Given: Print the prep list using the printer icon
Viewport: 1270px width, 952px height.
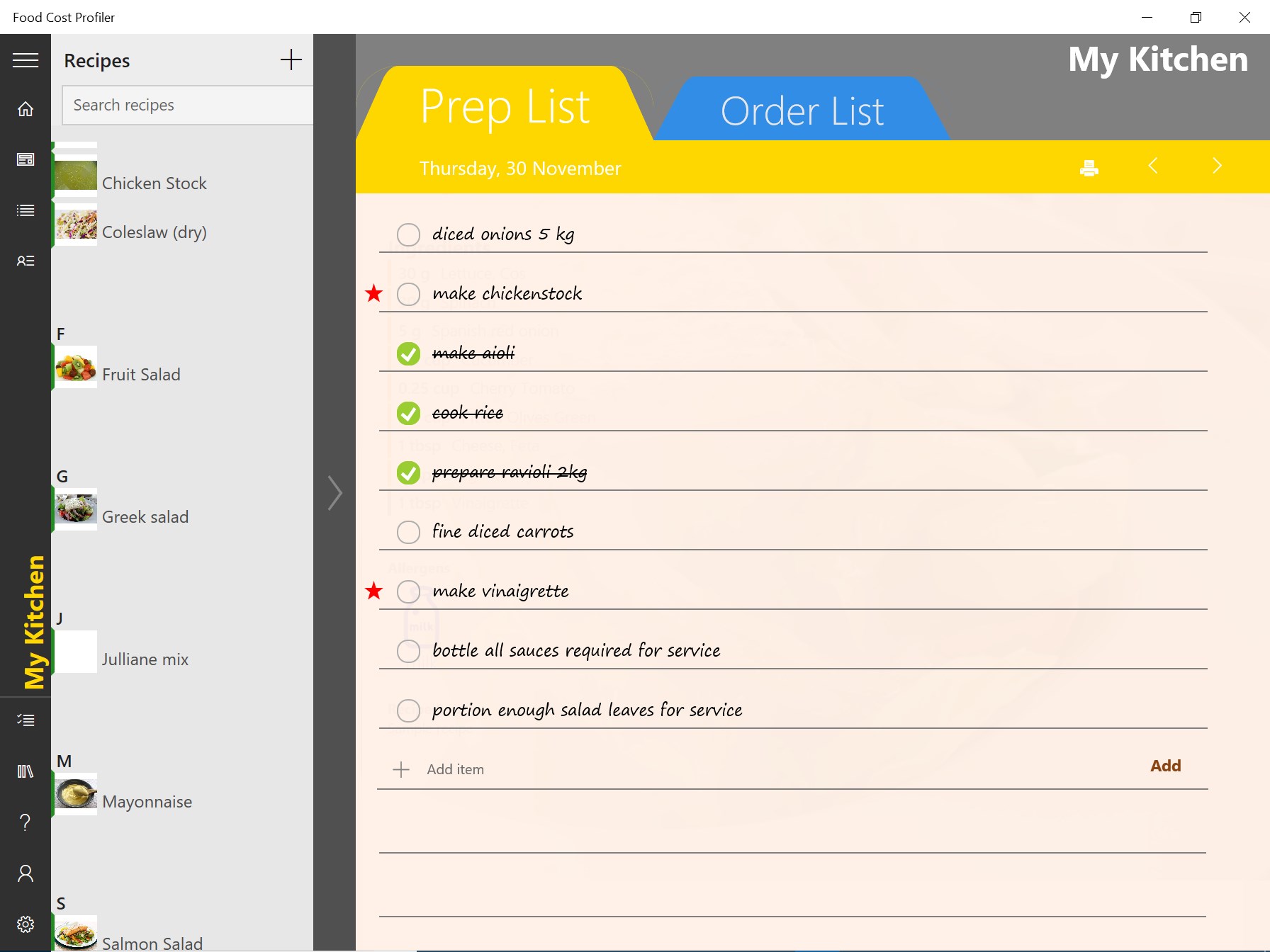Looking at the screenshot, I should [1088, 168].
